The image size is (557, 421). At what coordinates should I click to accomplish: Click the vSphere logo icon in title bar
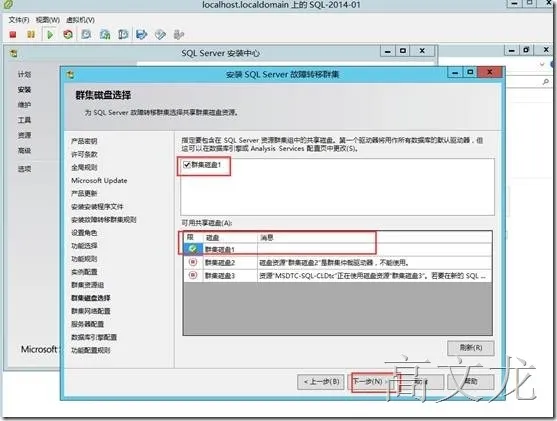point(8,4)
